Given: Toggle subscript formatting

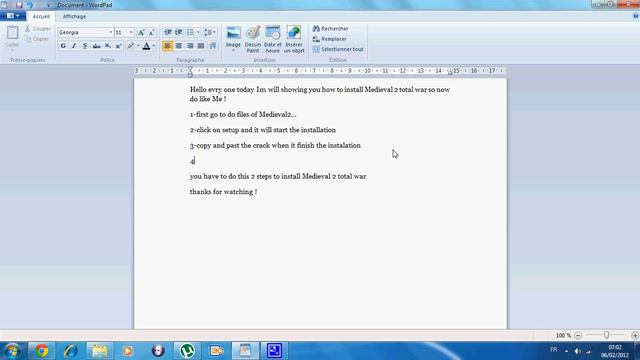Looking at the screenshot, I should (x=107, y=46).
